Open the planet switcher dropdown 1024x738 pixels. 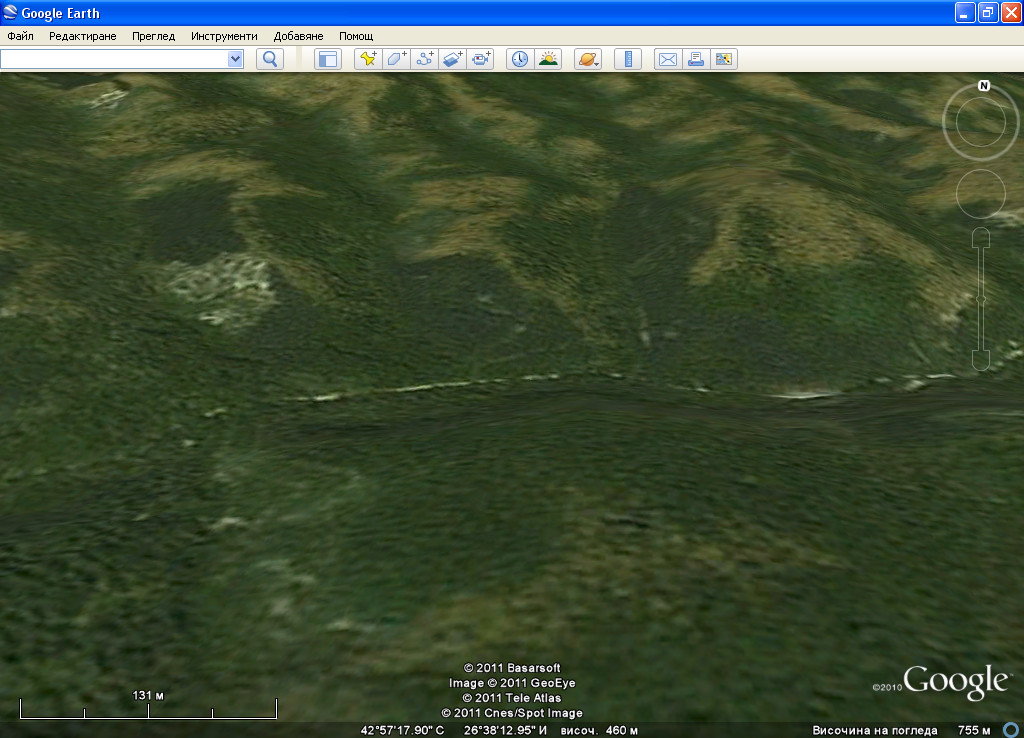[x=588, y=59]
